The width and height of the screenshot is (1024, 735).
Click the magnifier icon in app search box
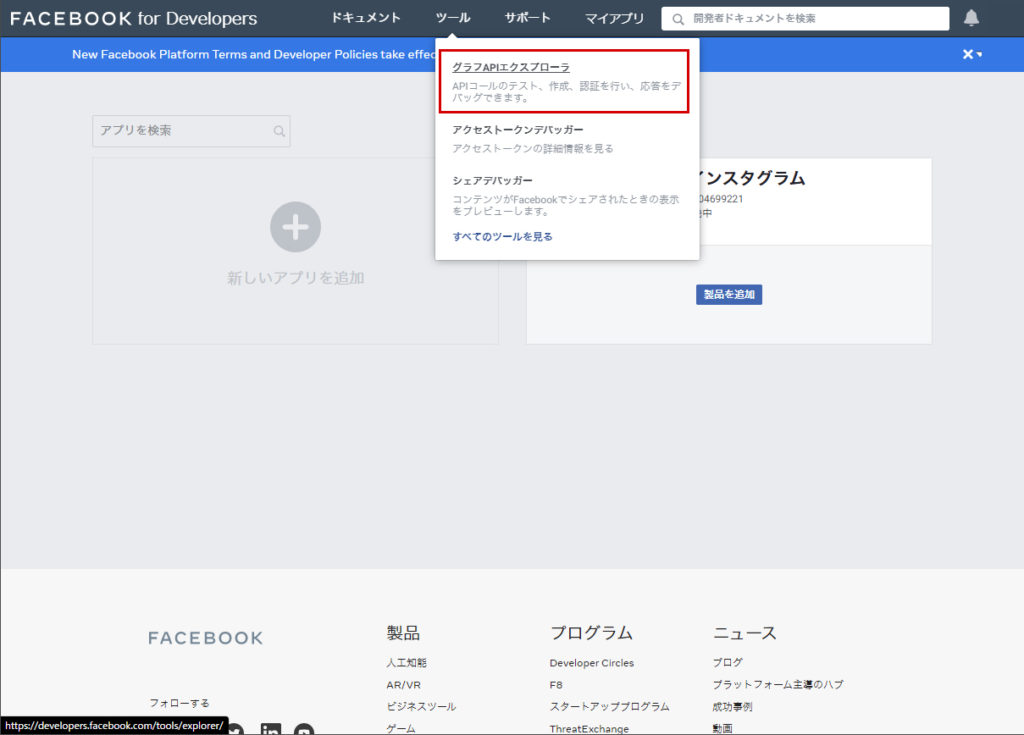pyautogui.click(x=279, y=131)
